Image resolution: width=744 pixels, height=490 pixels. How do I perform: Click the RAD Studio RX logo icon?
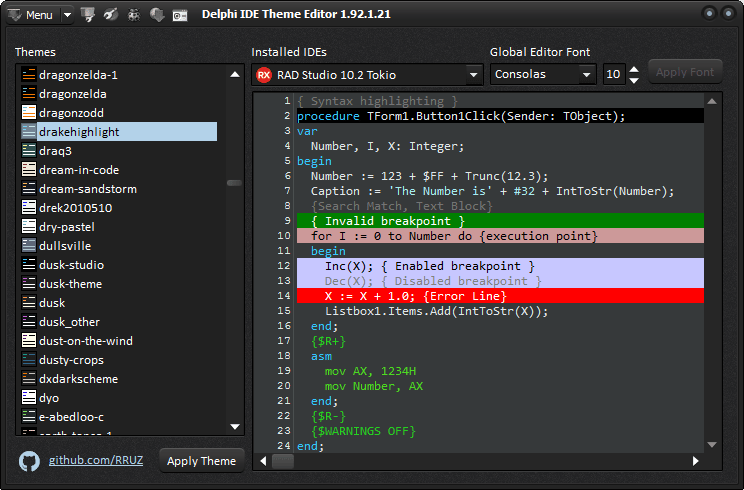(x=264, y=74)
